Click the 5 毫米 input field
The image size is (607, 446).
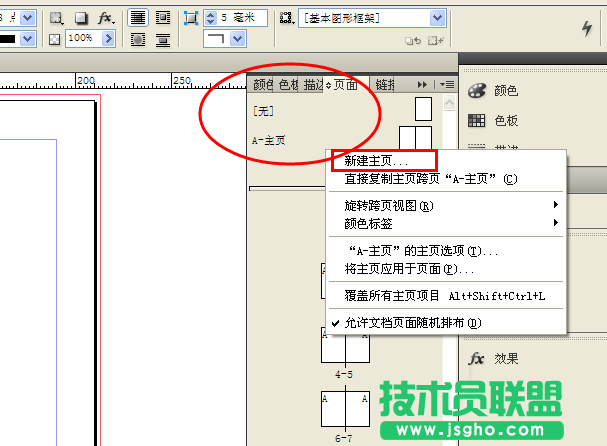click(x=242, y=18)
